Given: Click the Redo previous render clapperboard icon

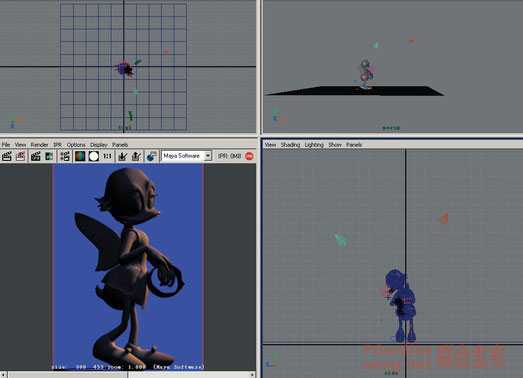Looking at the screenshot, I should tap(7, 156).
